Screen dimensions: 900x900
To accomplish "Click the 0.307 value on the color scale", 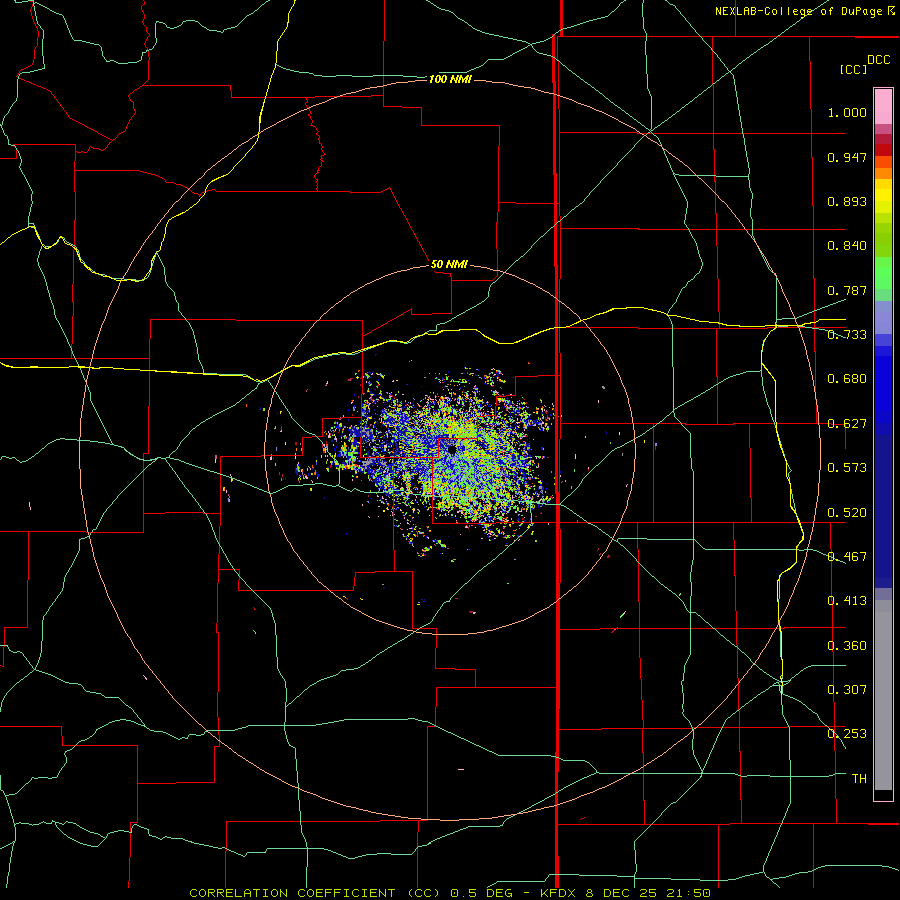I will pyautogui.click(x=847, y=689).
